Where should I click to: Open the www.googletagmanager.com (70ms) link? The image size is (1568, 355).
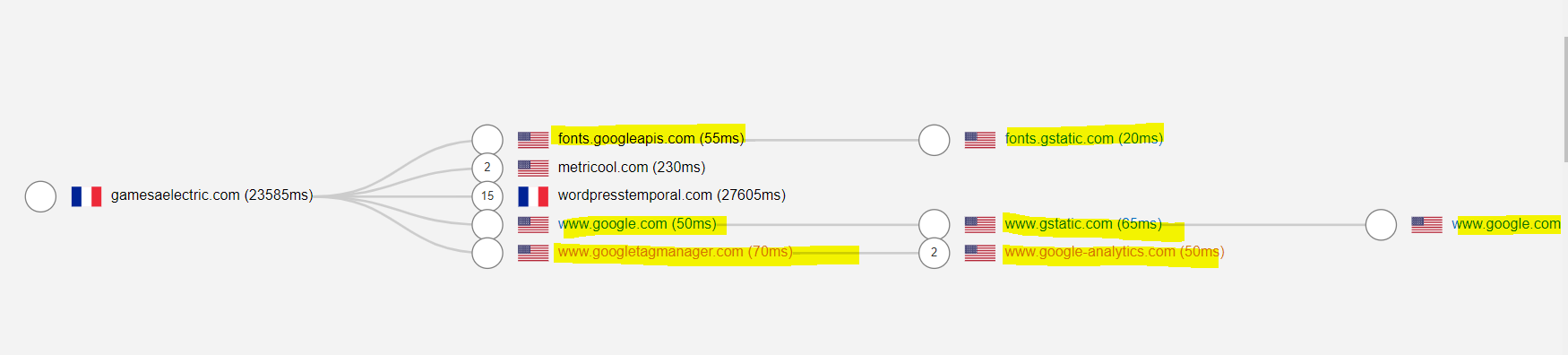click(675, 252)
